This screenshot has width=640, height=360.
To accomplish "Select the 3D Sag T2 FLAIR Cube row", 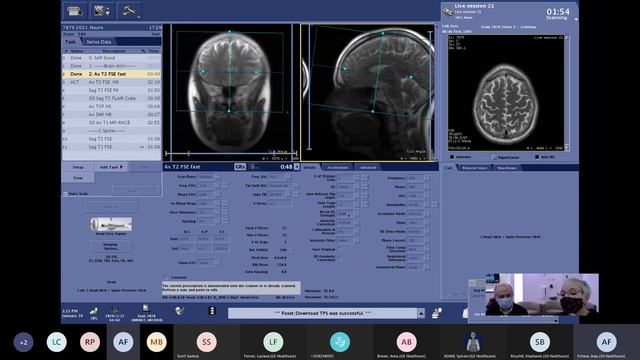I will [111, 98].
